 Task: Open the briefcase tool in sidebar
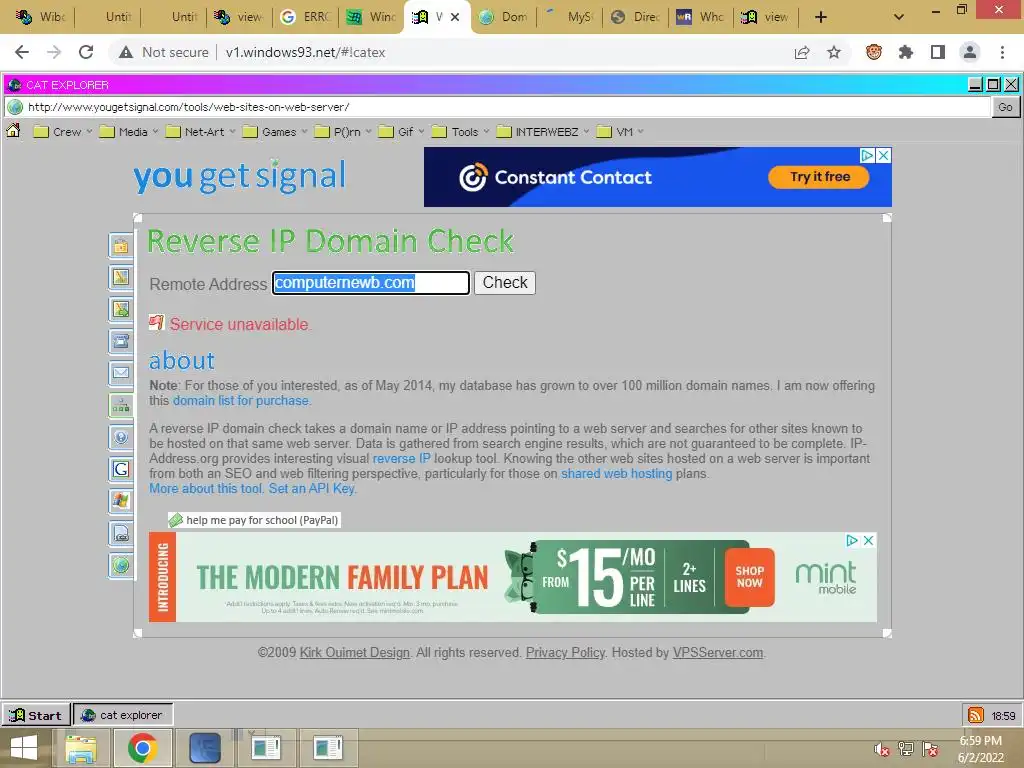point(121,246)
